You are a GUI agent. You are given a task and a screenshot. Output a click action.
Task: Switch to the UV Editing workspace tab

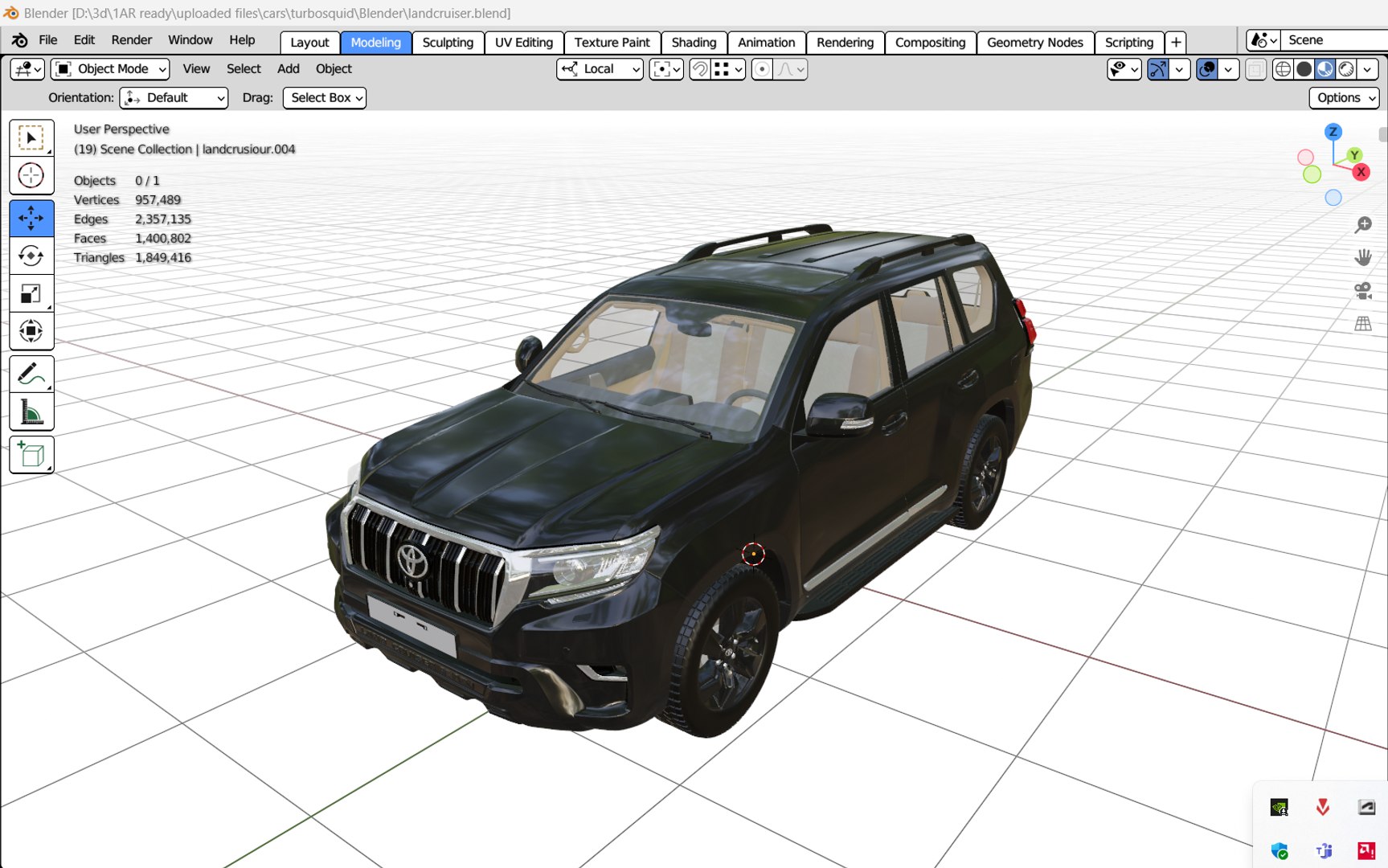pyautogui.click(x=524, y=43)
